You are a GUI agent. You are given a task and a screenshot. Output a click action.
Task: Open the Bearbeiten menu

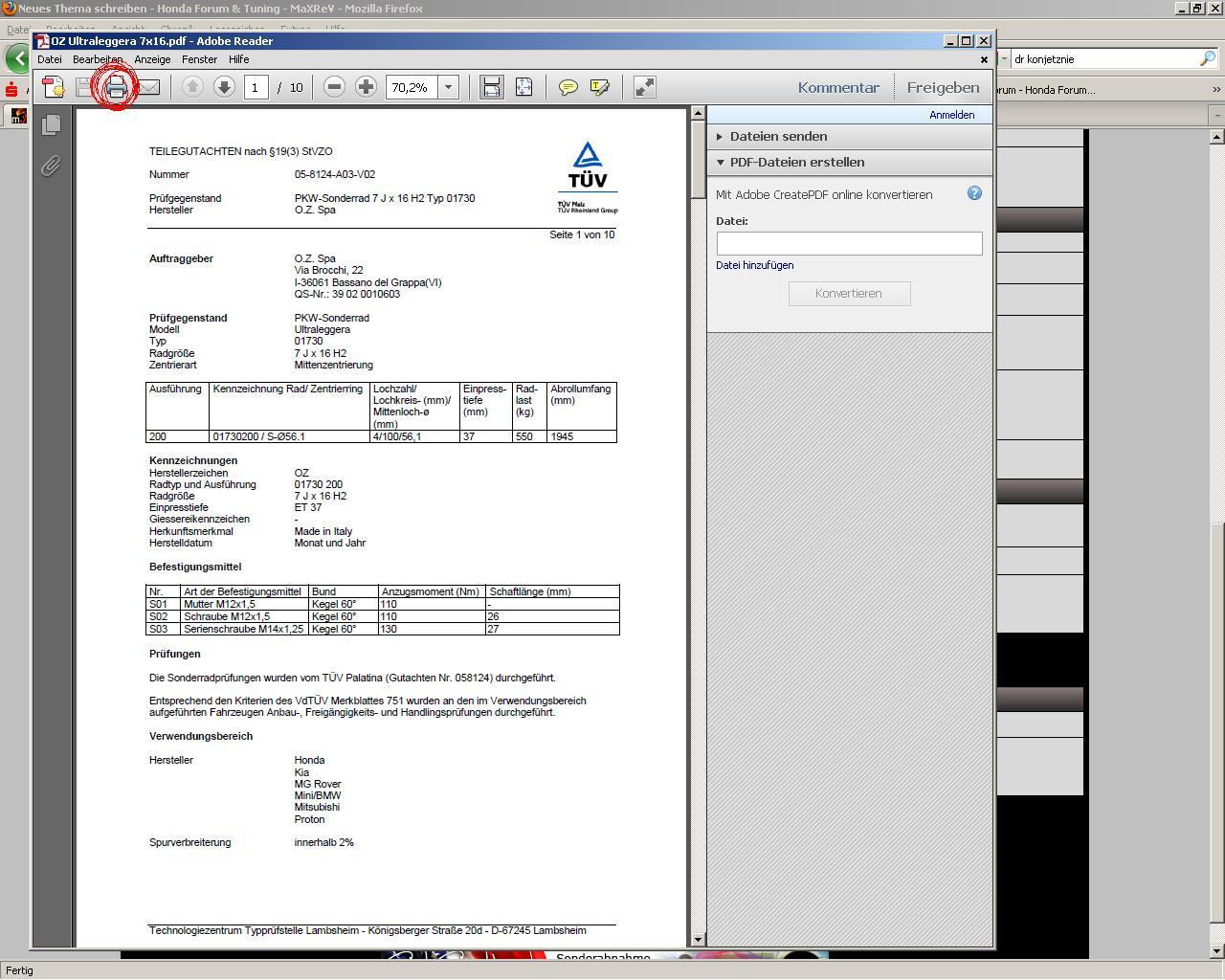coord(98,59)
